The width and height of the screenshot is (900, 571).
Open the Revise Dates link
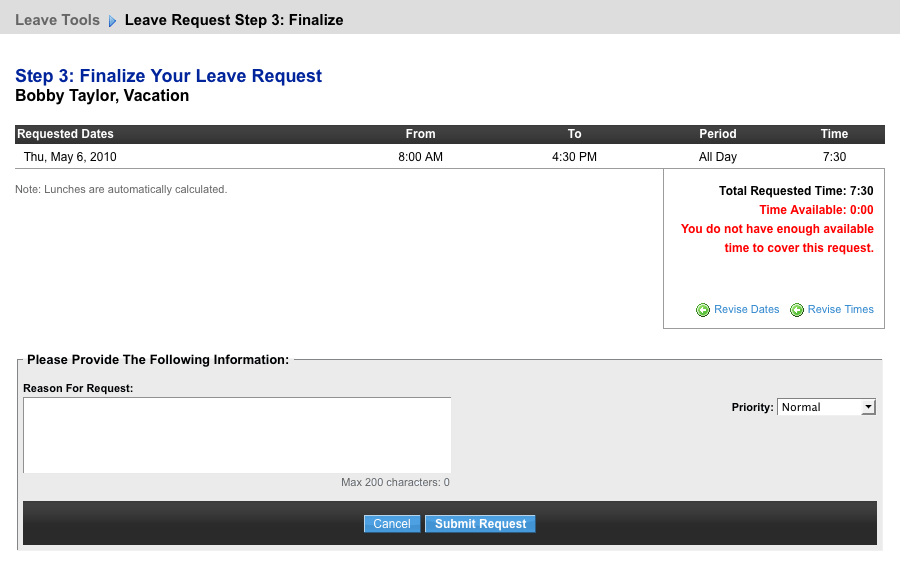pyautogui.click(x=746, y=309)
